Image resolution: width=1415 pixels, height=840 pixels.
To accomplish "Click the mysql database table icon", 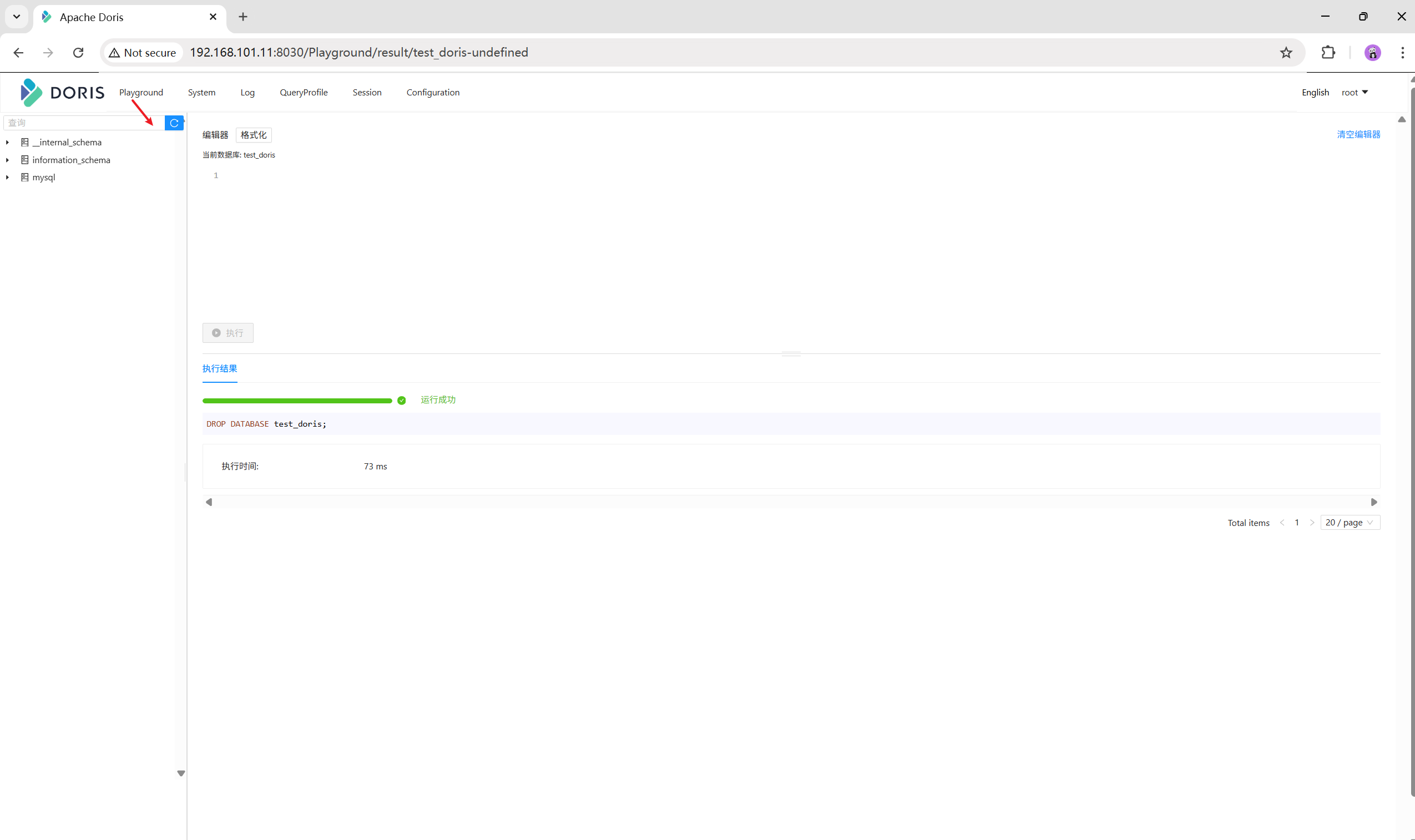I will (25, 177).
